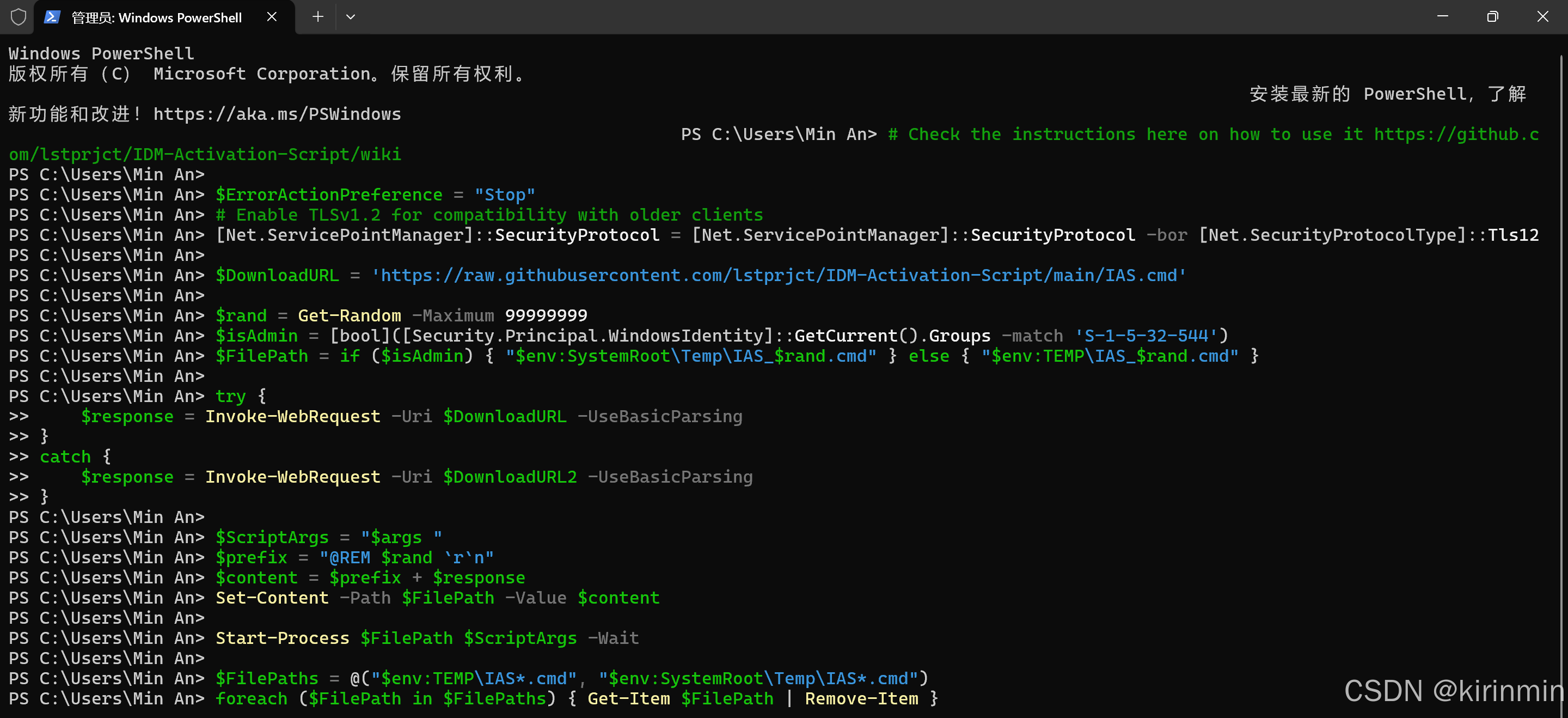Click the $DownloadURL variable assignment
This screenshot has height=718, width=1568.
277,275
